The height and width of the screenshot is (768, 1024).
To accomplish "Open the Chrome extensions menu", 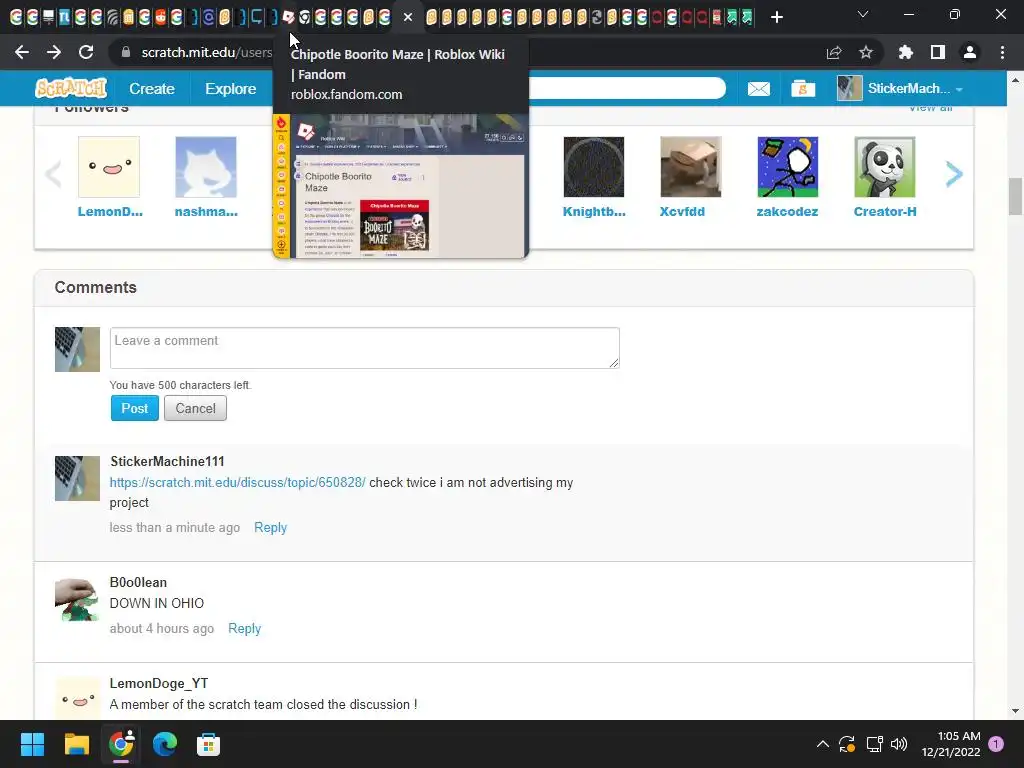I will [906, 52].
